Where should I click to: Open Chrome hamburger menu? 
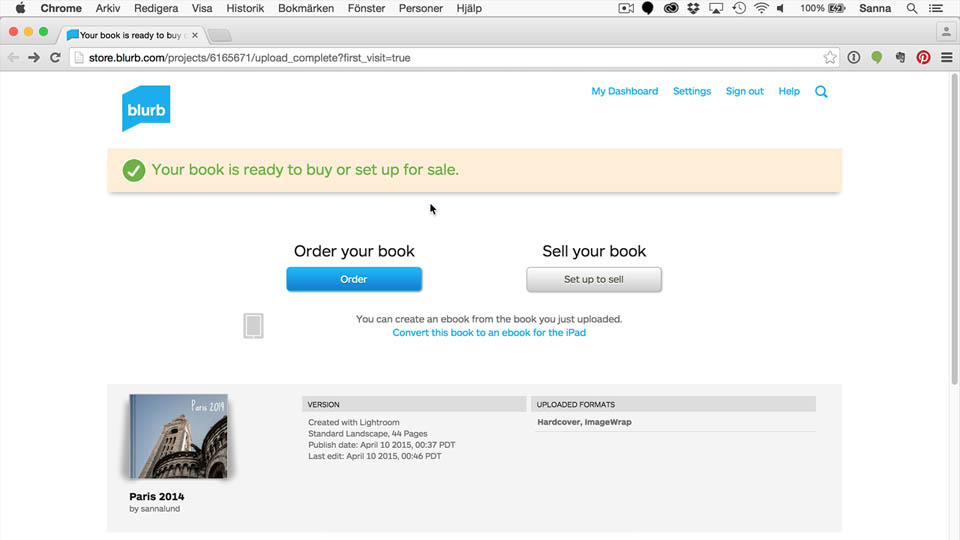[946, 58]
